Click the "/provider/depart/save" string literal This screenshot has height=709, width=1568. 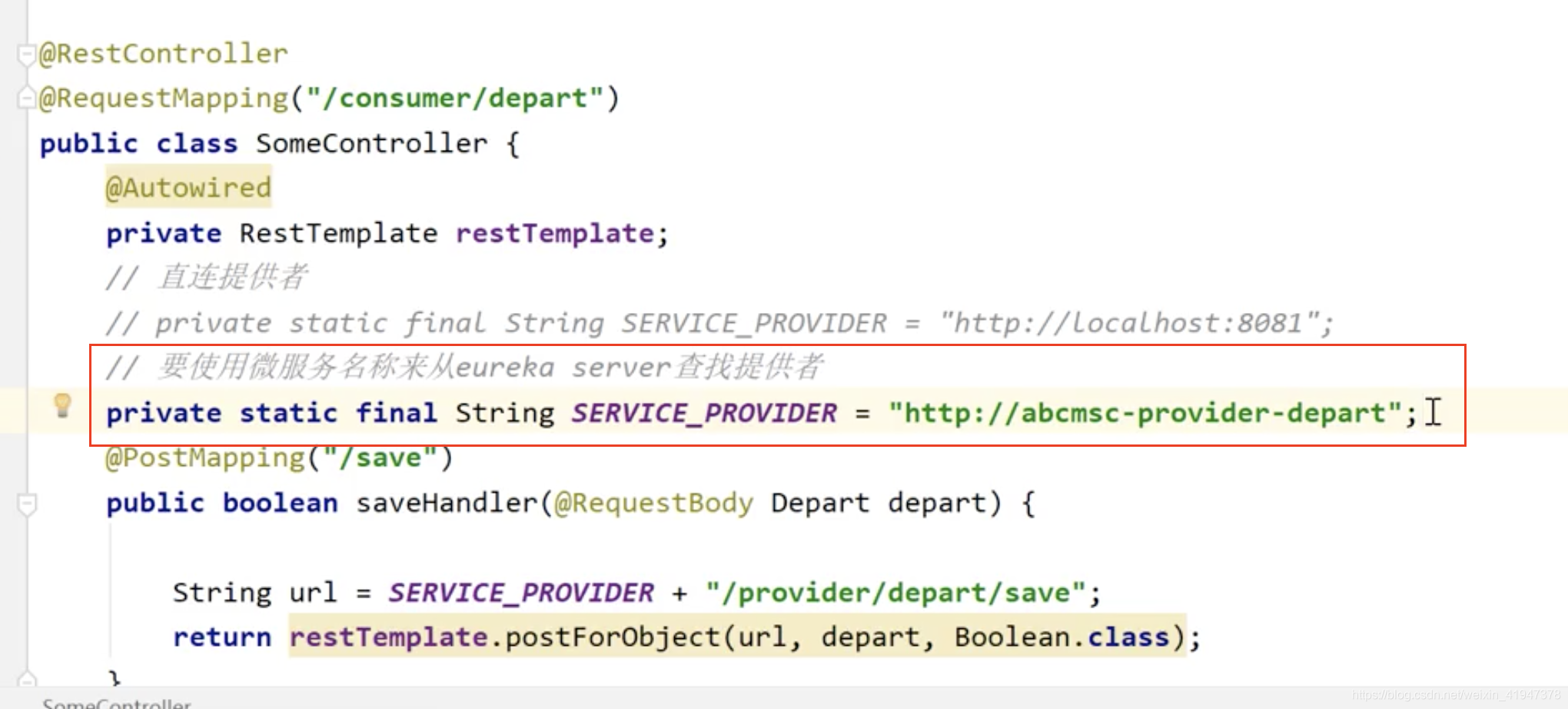click(x=896, y=593)
